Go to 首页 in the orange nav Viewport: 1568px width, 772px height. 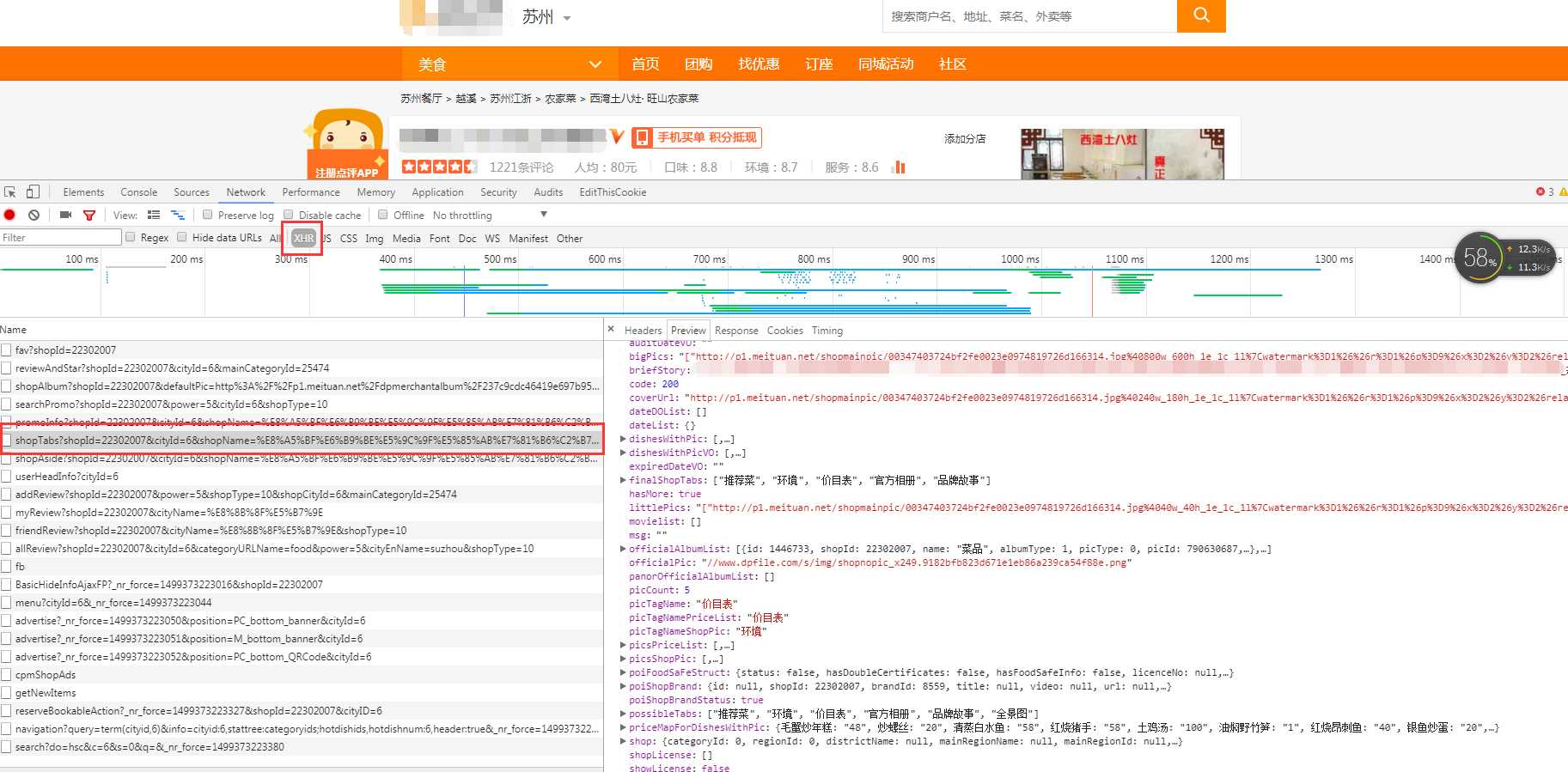tap(645, 64)
